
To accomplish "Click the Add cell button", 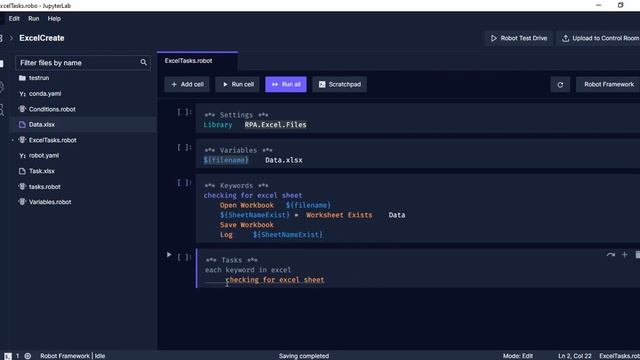I will (187, 84).
